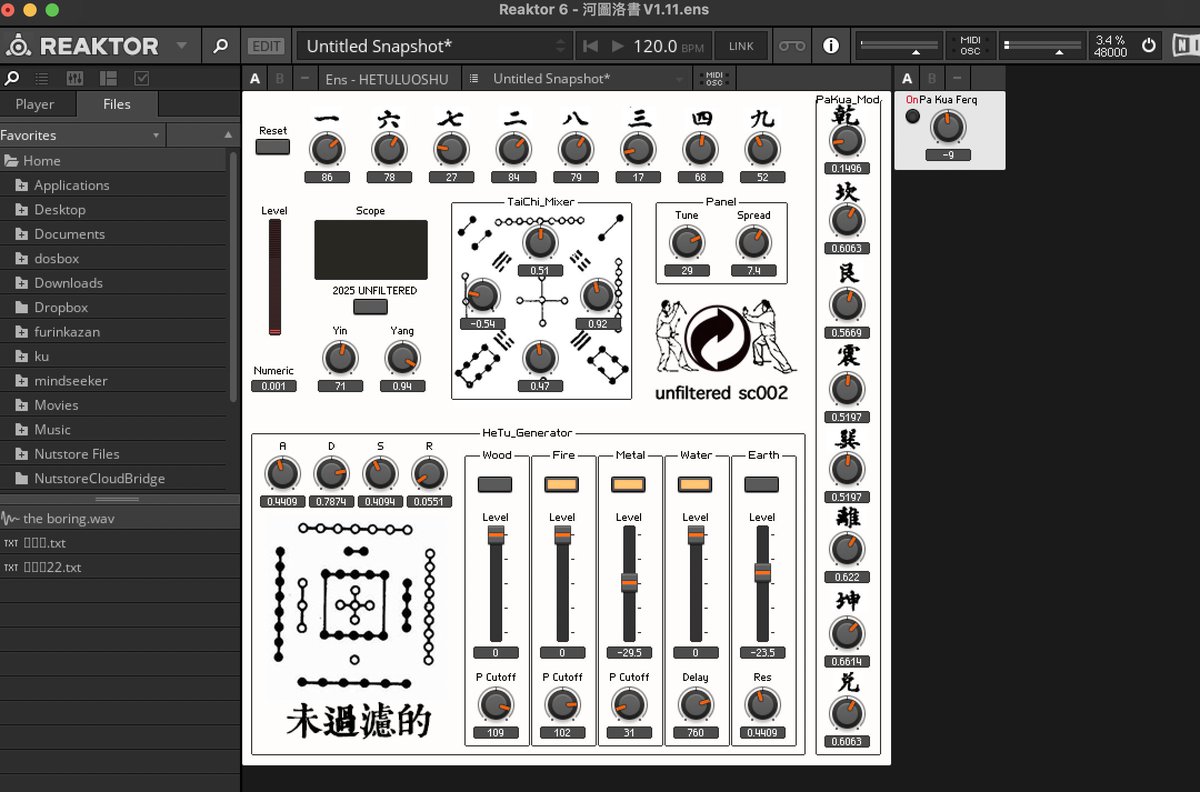Enable Ableton LINK button
Viewport: 1200px width, 792px height.
point(741,46)
